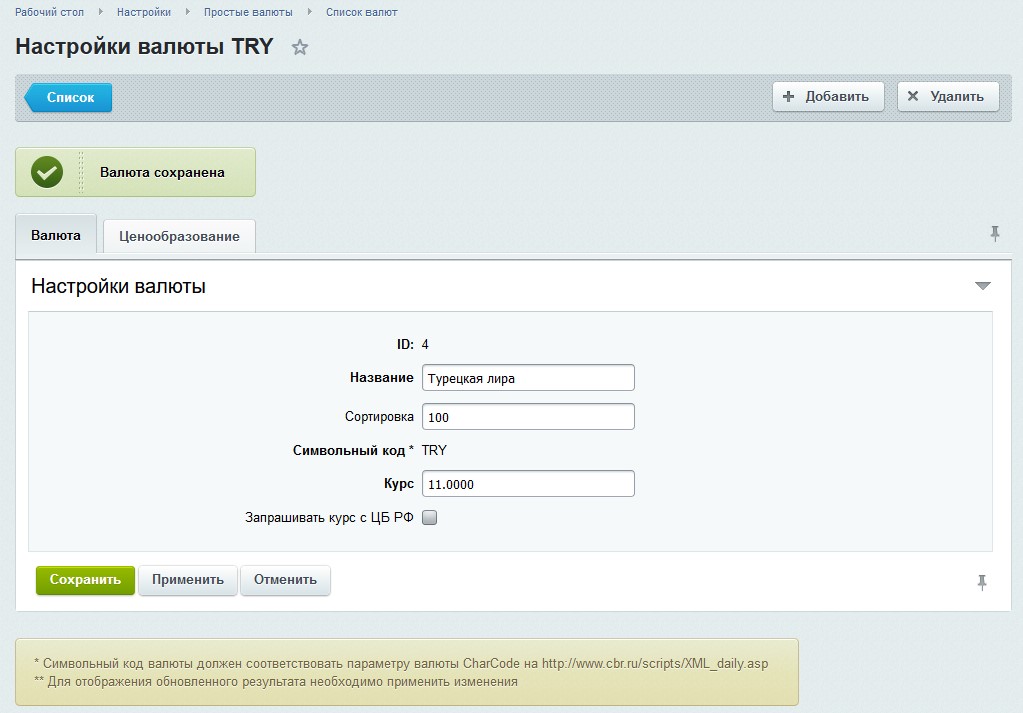Click the 'Отменить' button
Screen dimensions: 1023x713
click(285, 580)
